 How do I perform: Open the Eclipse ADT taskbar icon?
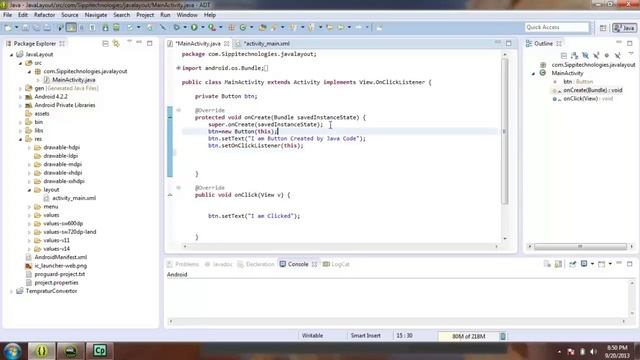pyautogui.click(x=41, y=351)
